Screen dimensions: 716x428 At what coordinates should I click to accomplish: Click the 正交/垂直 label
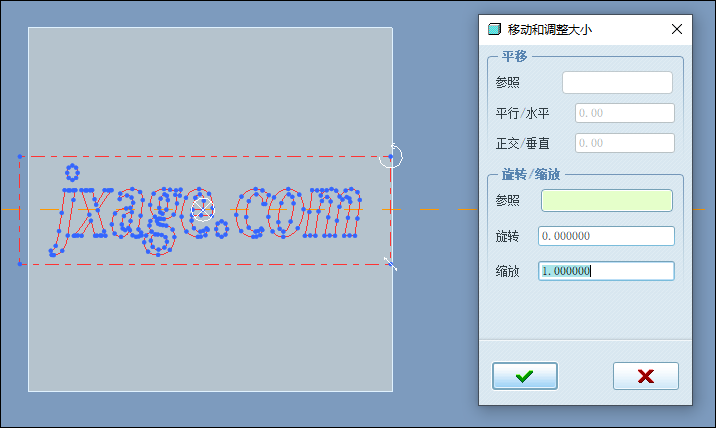coord(522,143)
